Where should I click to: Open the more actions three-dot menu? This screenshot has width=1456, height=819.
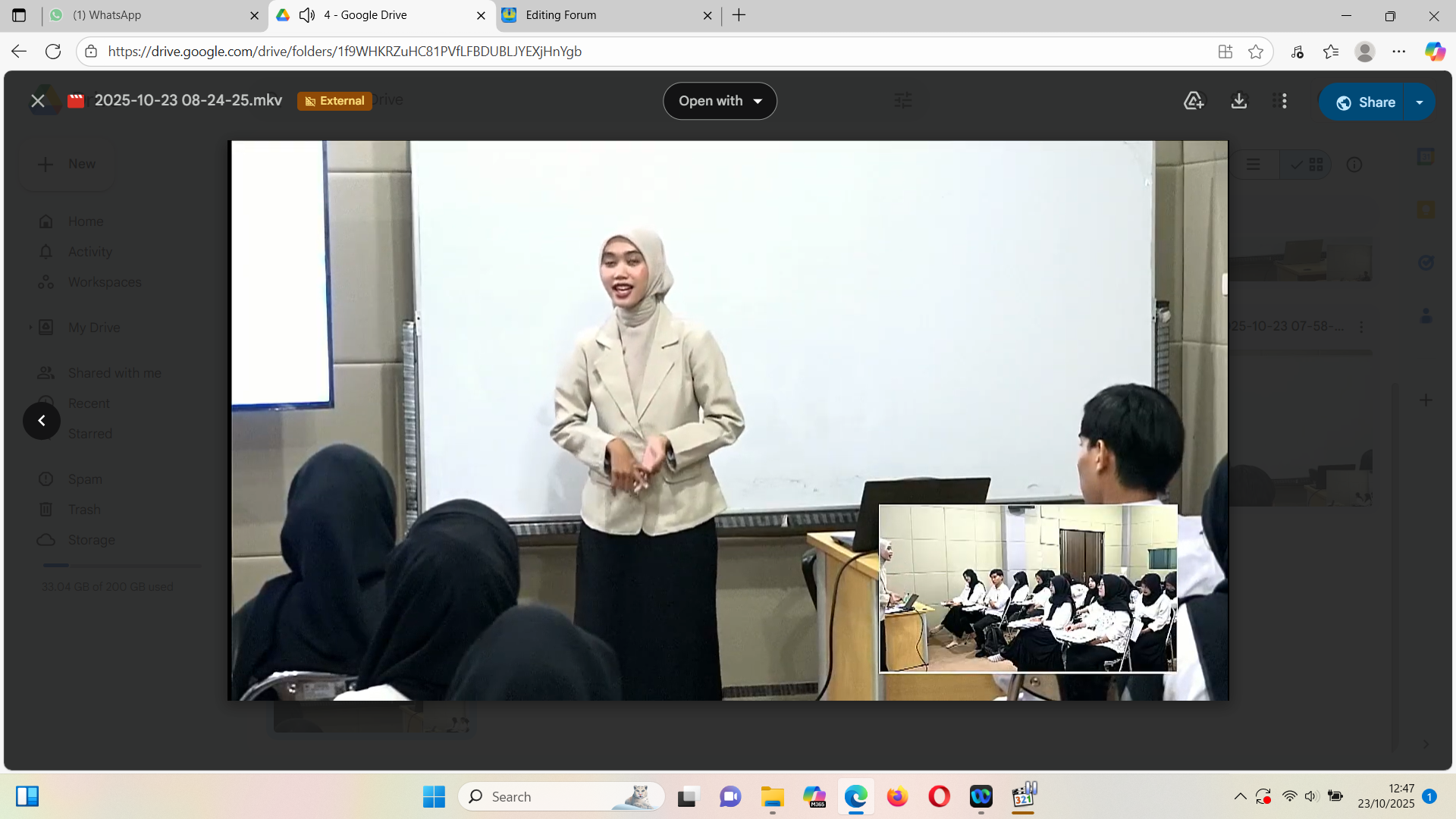[x=1284, y=101]
